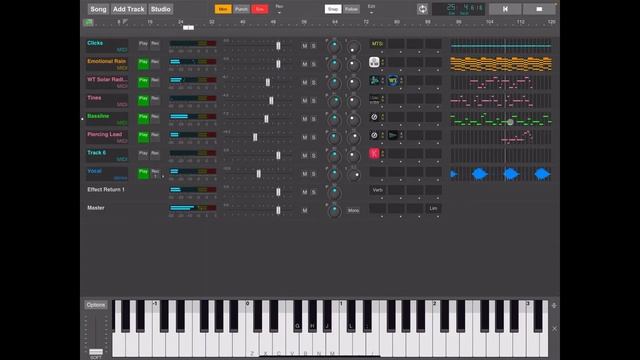The height and width of the screenshot is (360, 640).
Task: Open the pink K plugin on Track 6
Action: click(374, 153)
